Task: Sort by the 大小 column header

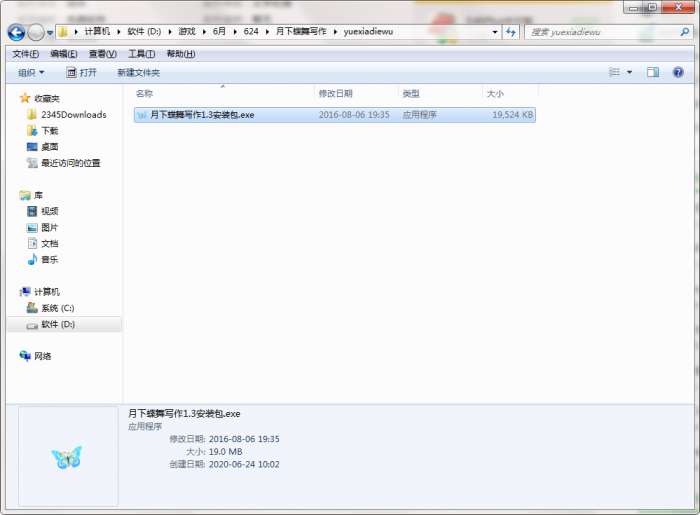Action: (x=495, y=94)
